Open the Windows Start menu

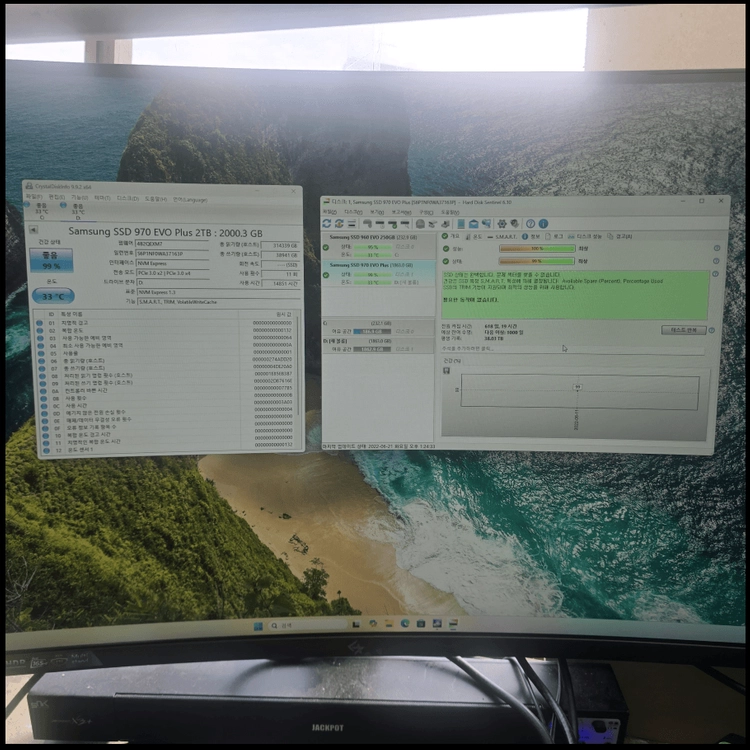click(258, 626)
